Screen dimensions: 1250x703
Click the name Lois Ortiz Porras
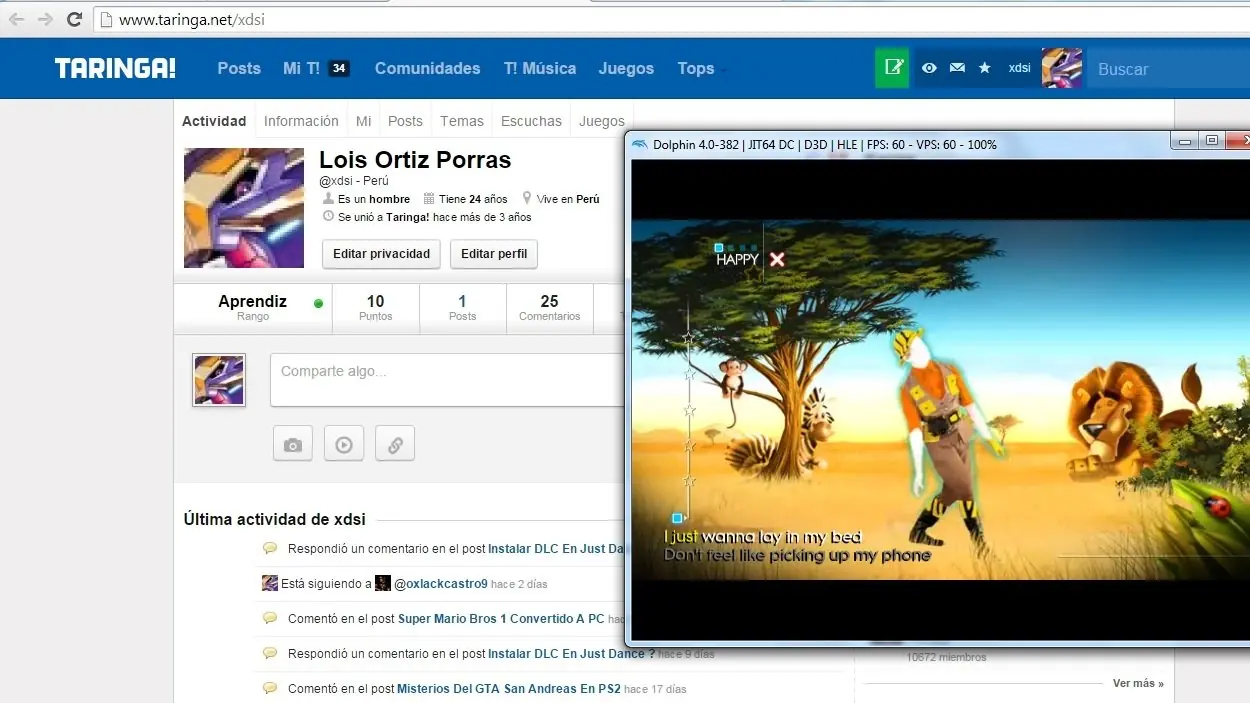coord(415,160)
